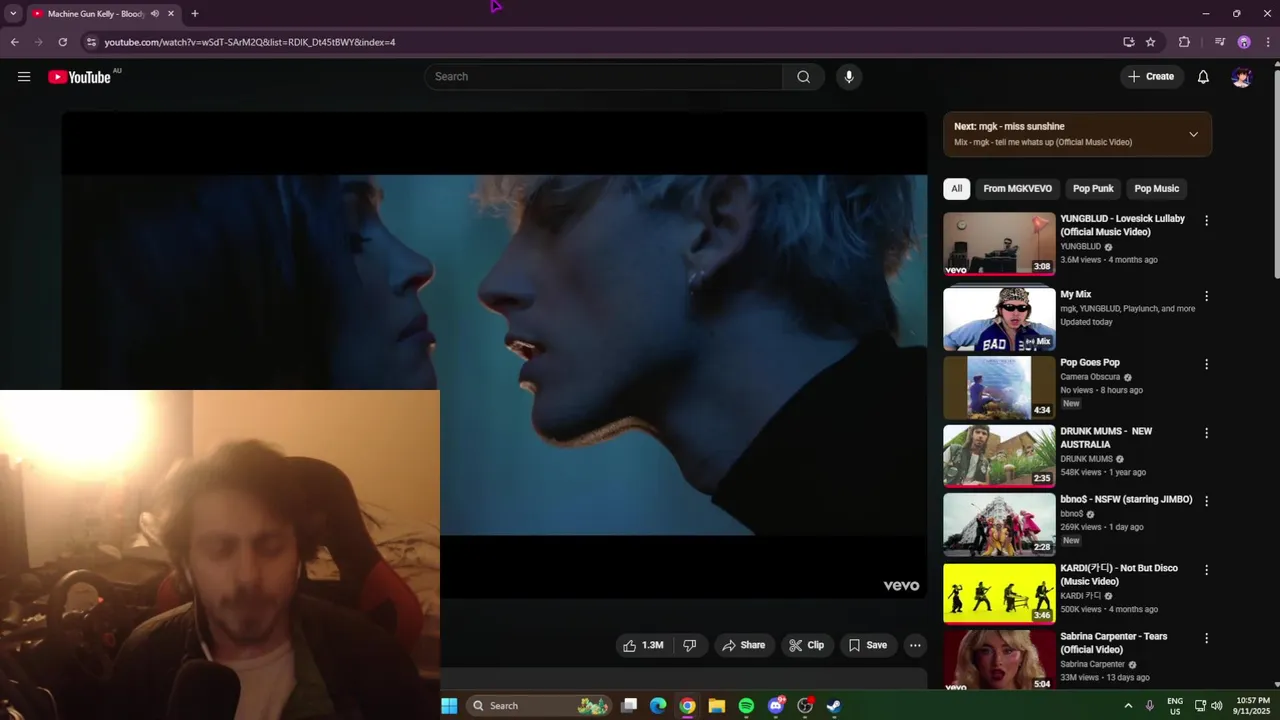Open Camera Obscura channel link
The image size is (1280, 720).
pyautogui.click(x=1090, y=377)
